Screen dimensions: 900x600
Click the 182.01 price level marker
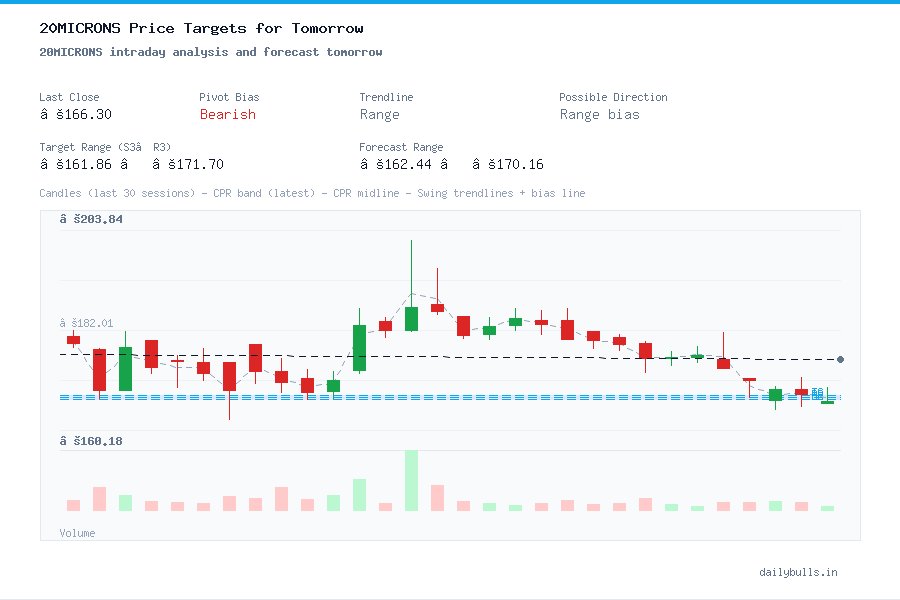(85, 322)
